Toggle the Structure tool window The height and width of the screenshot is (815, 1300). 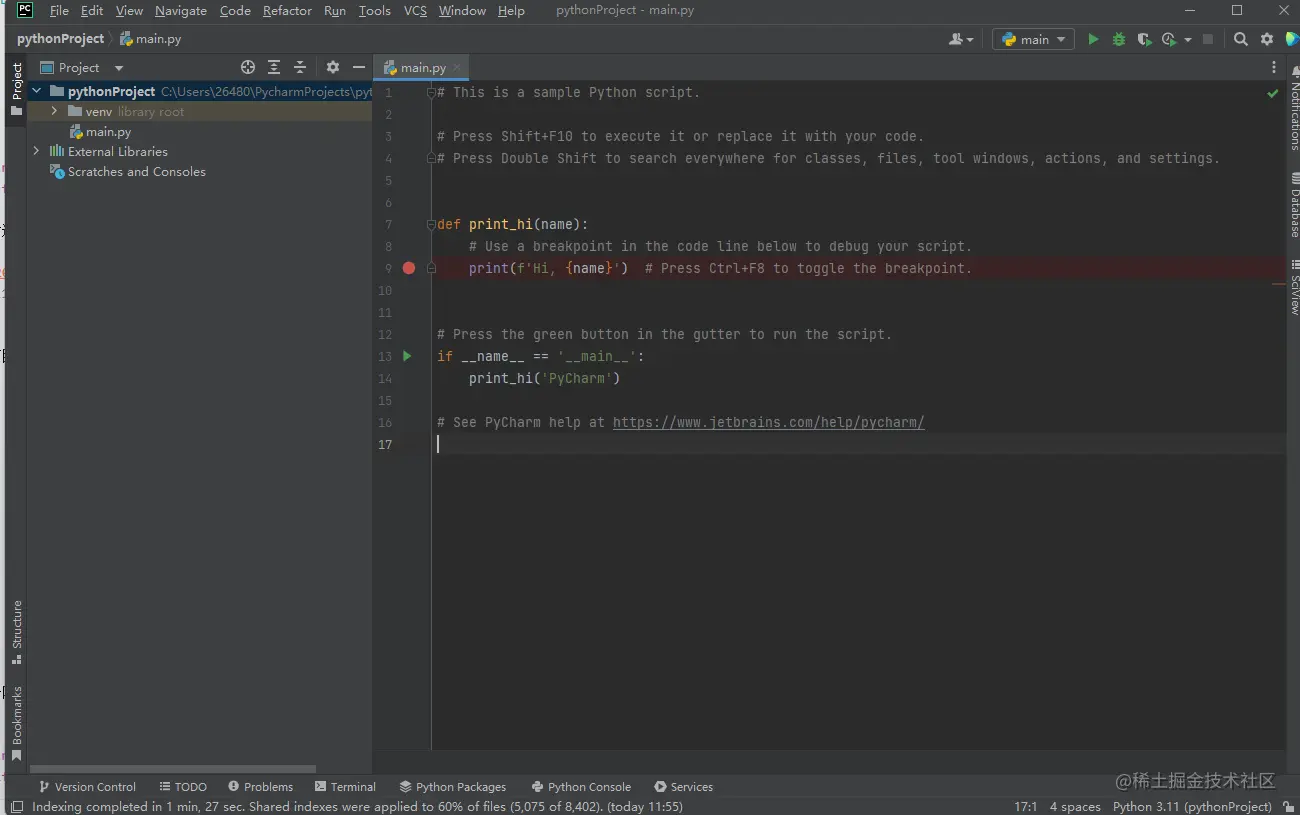(16, 630)
